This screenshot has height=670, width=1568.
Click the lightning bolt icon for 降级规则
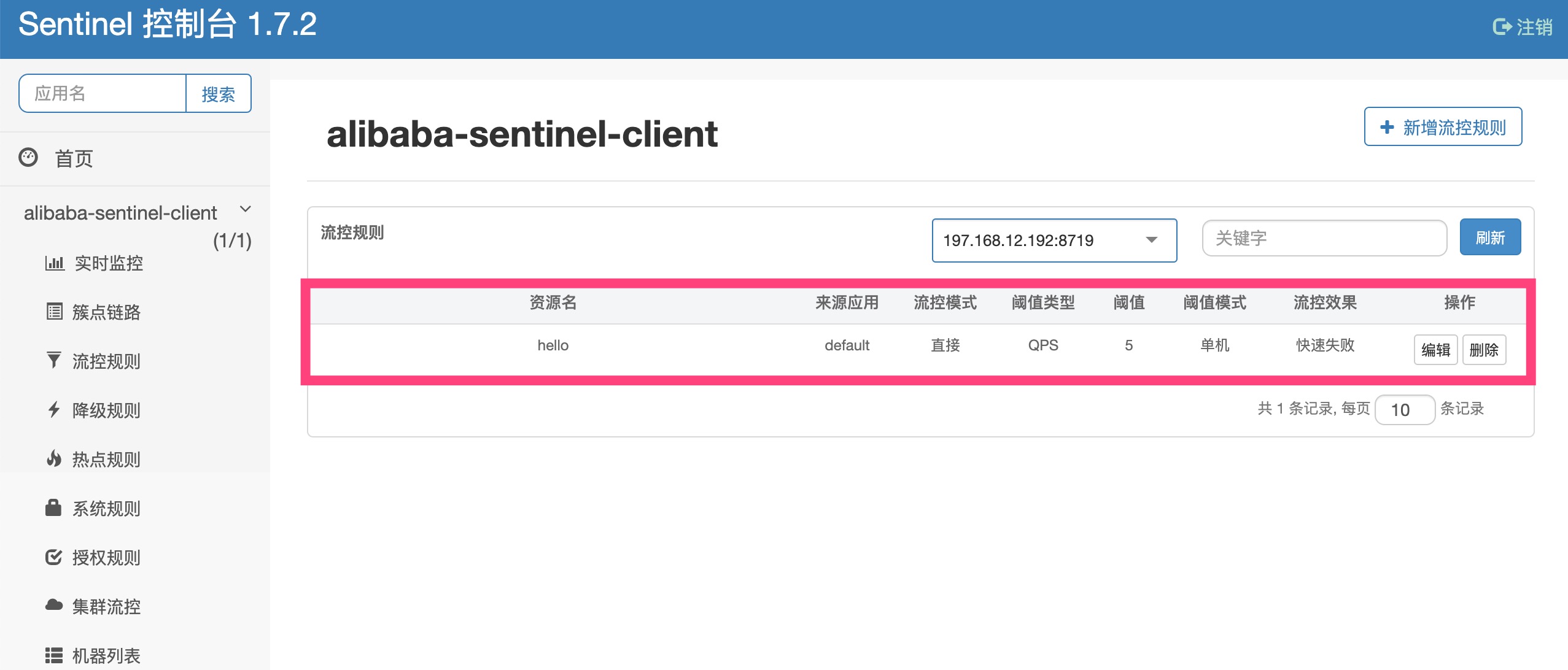tap(54, 409)
